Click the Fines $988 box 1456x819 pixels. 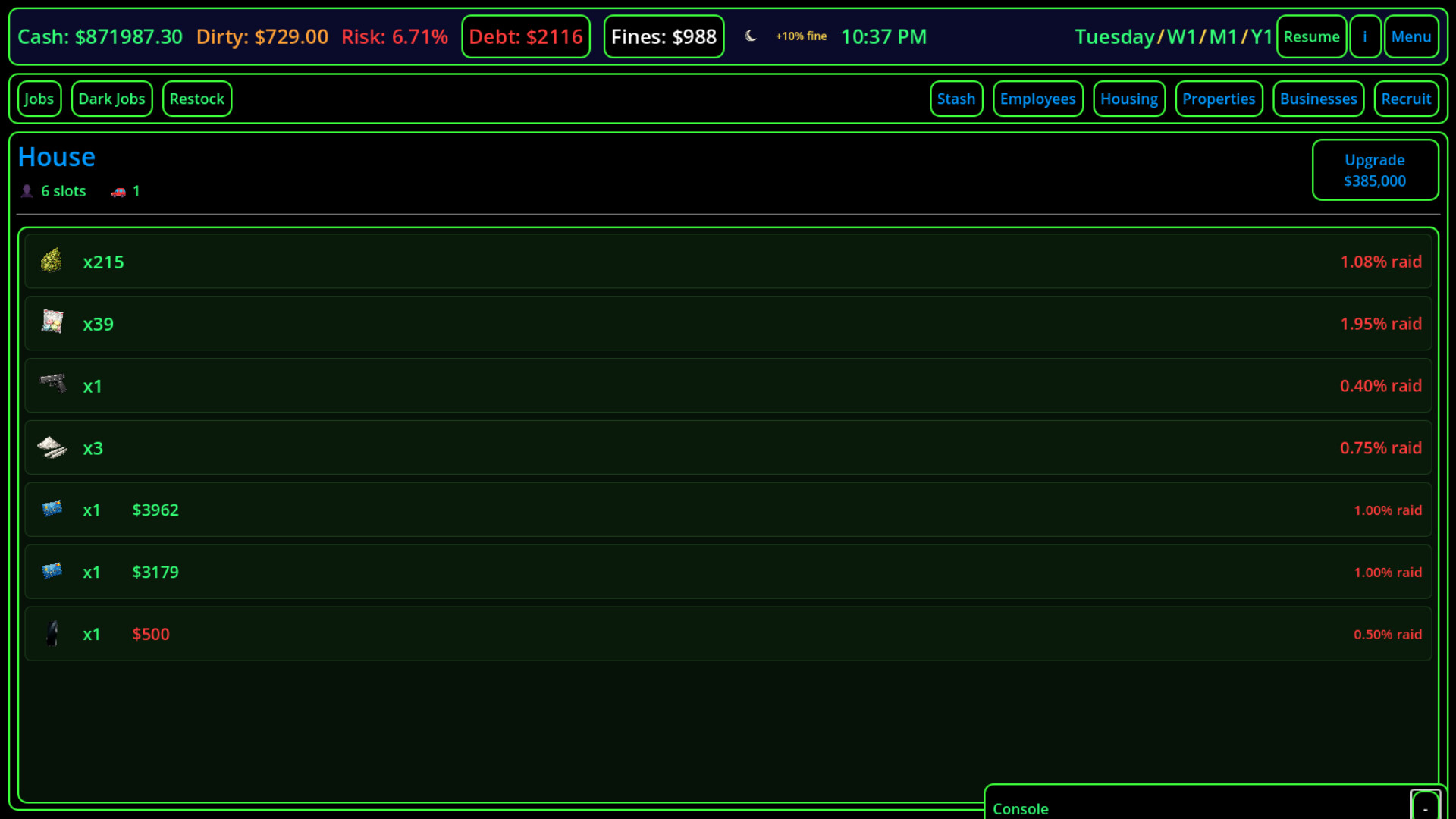(664, 36)
